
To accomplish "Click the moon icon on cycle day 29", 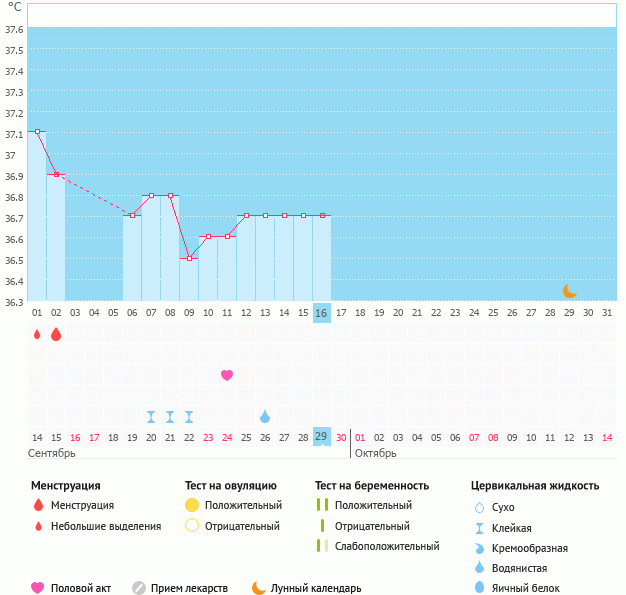I will tap(569, 291).
